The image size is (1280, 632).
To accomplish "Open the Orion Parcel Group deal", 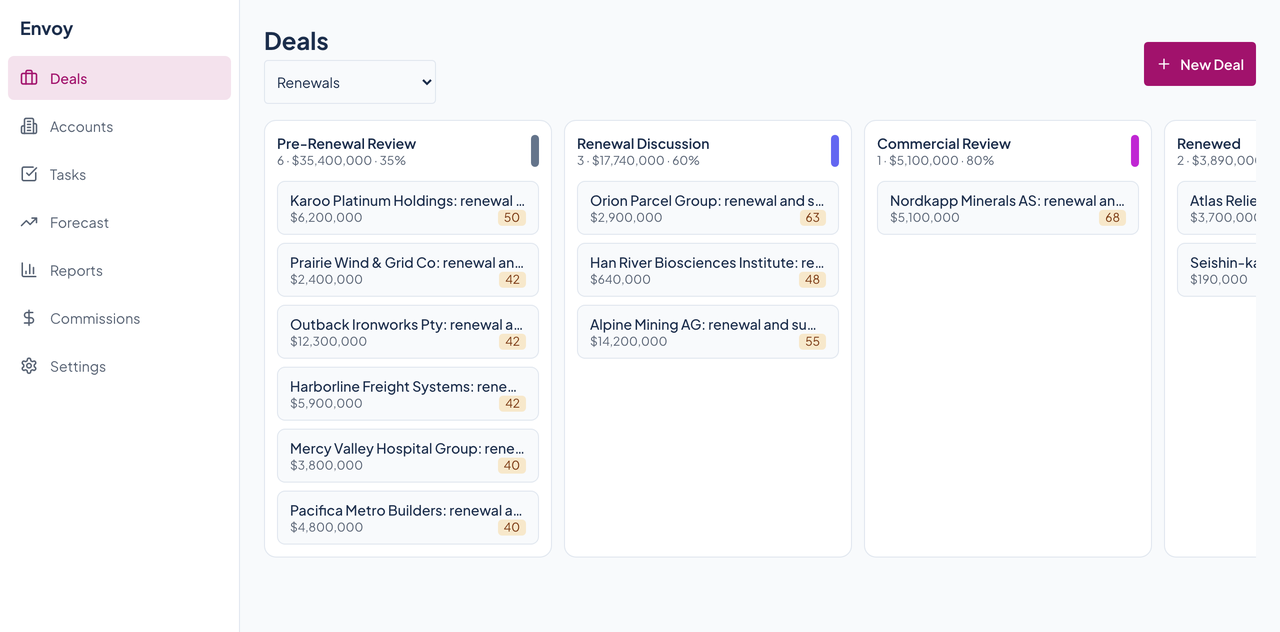I will pyautogui.click(x=708, y=208).
